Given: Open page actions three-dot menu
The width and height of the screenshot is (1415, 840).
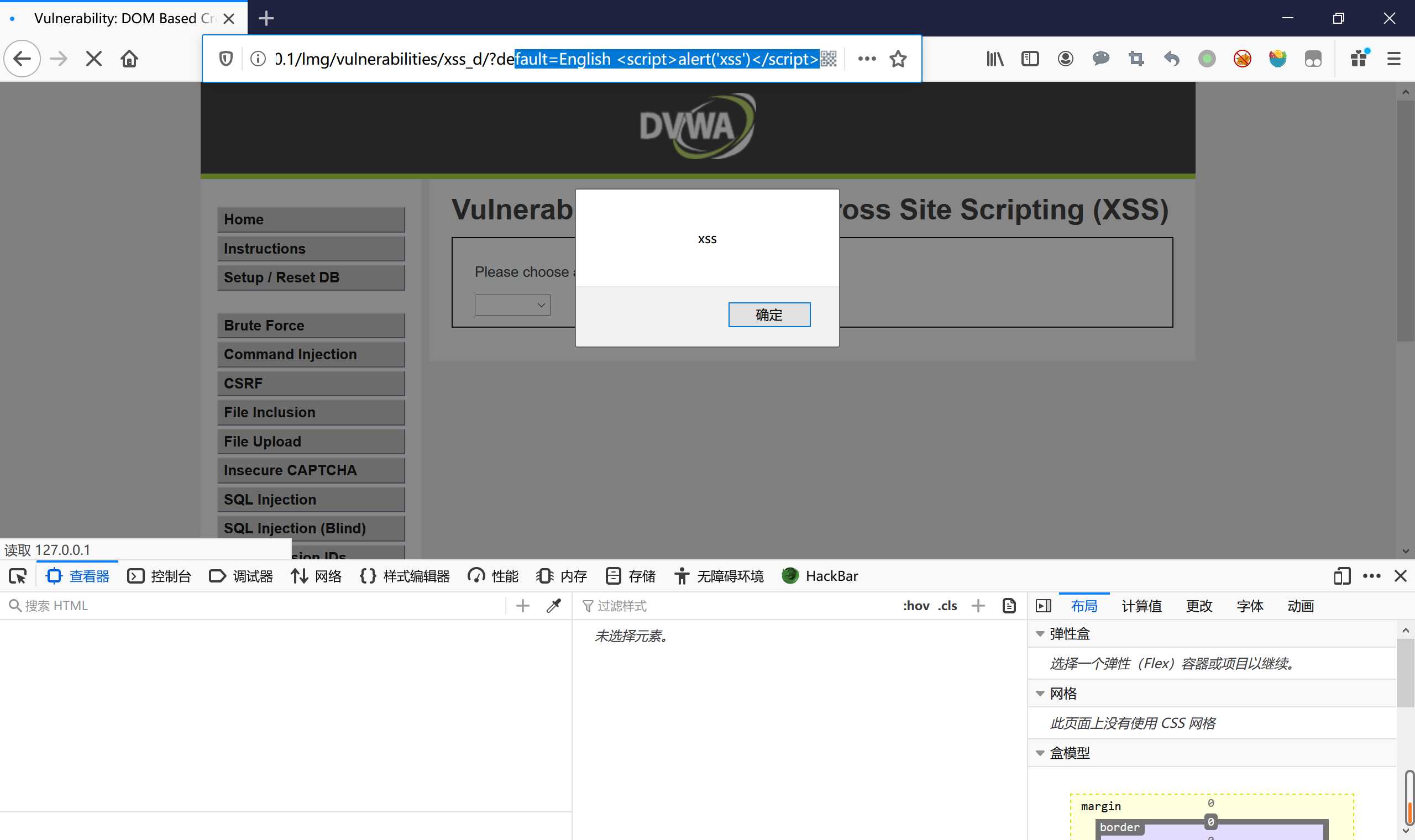Looking at the screenshot, I should coord(867,59).
